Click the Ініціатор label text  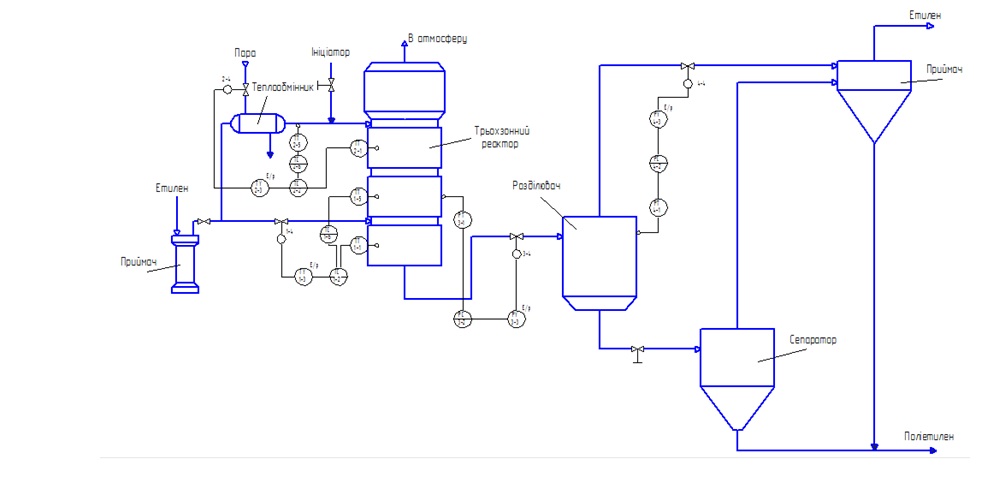click(330, 52)
